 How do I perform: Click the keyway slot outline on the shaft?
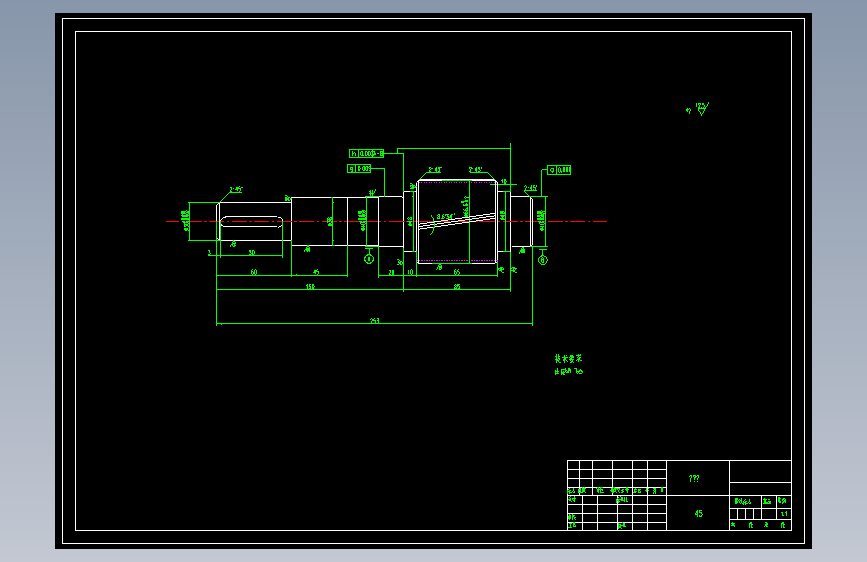(x=252, y=222)
